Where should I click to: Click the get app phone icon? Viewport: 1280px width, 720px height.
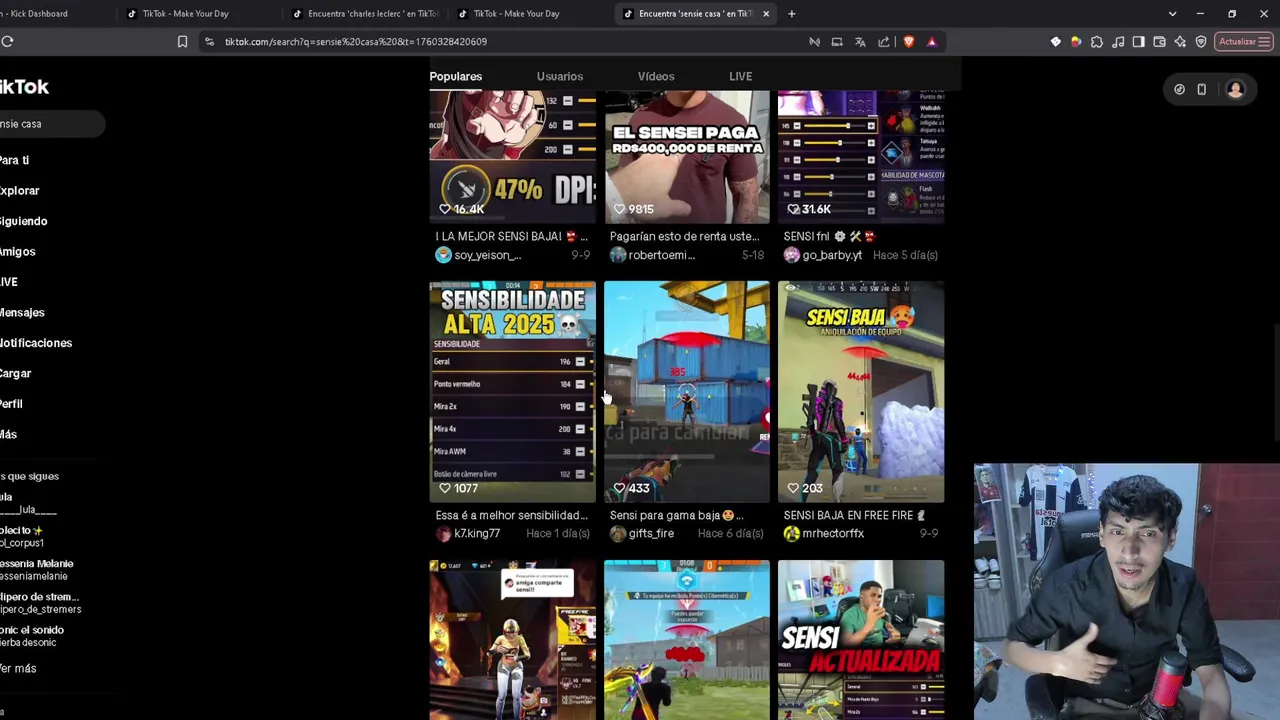pyautogui.click(x=1201, y=89)
